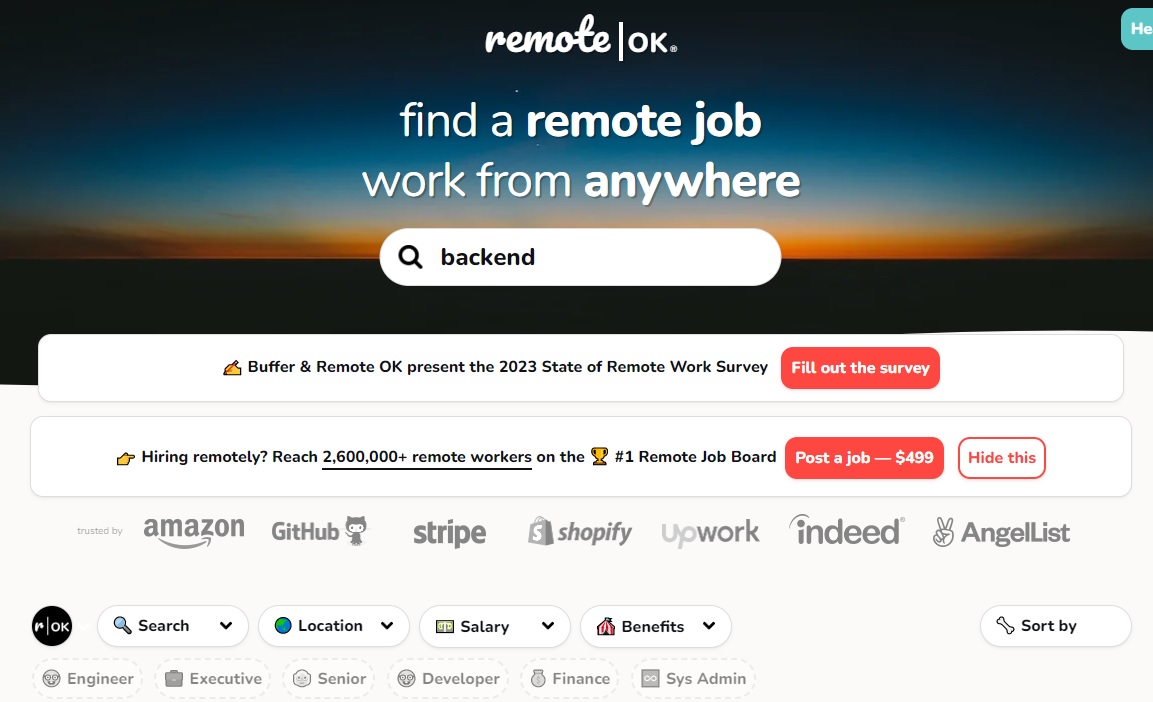
Task: Click Fill out the survey button
Action: click(x=860, y=368)
